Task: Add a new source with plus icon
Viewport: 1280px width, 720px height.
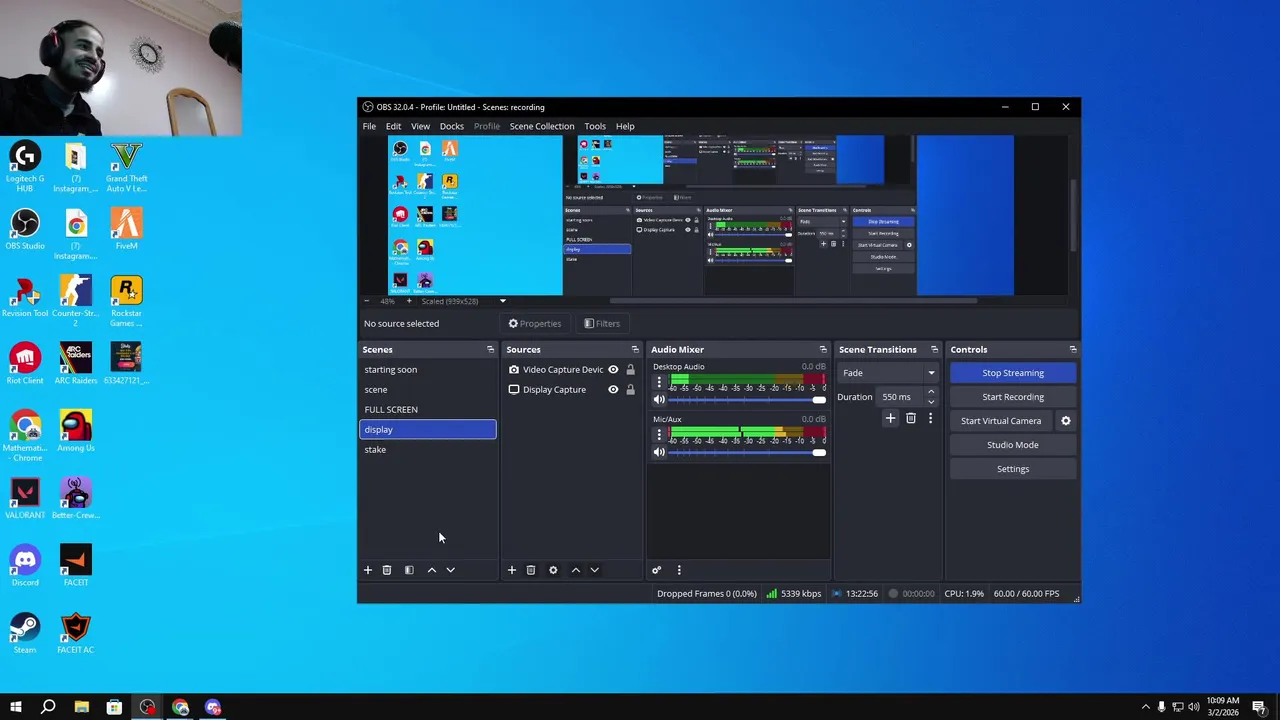Action: (511, 570)
